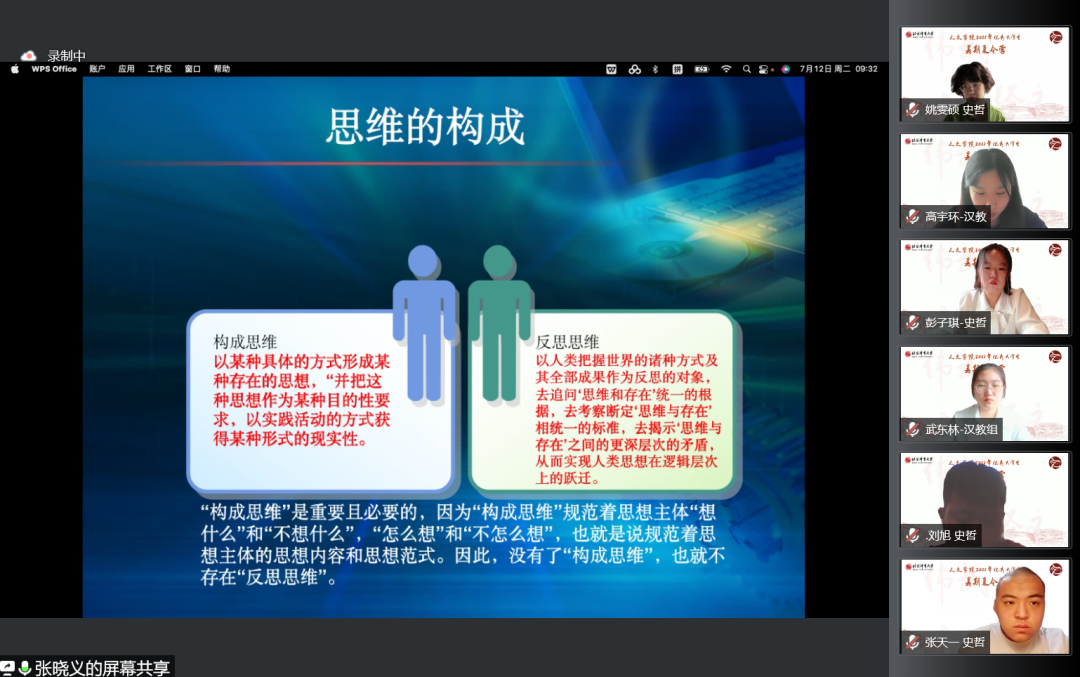Open the 拼 input method menu

pyautogui.click(x=676, y=69)
